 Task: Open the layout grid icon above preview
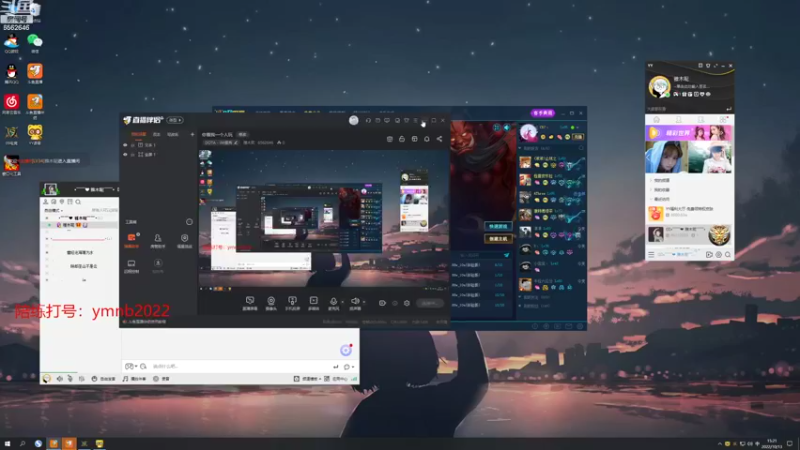click(x=414, y=139)
